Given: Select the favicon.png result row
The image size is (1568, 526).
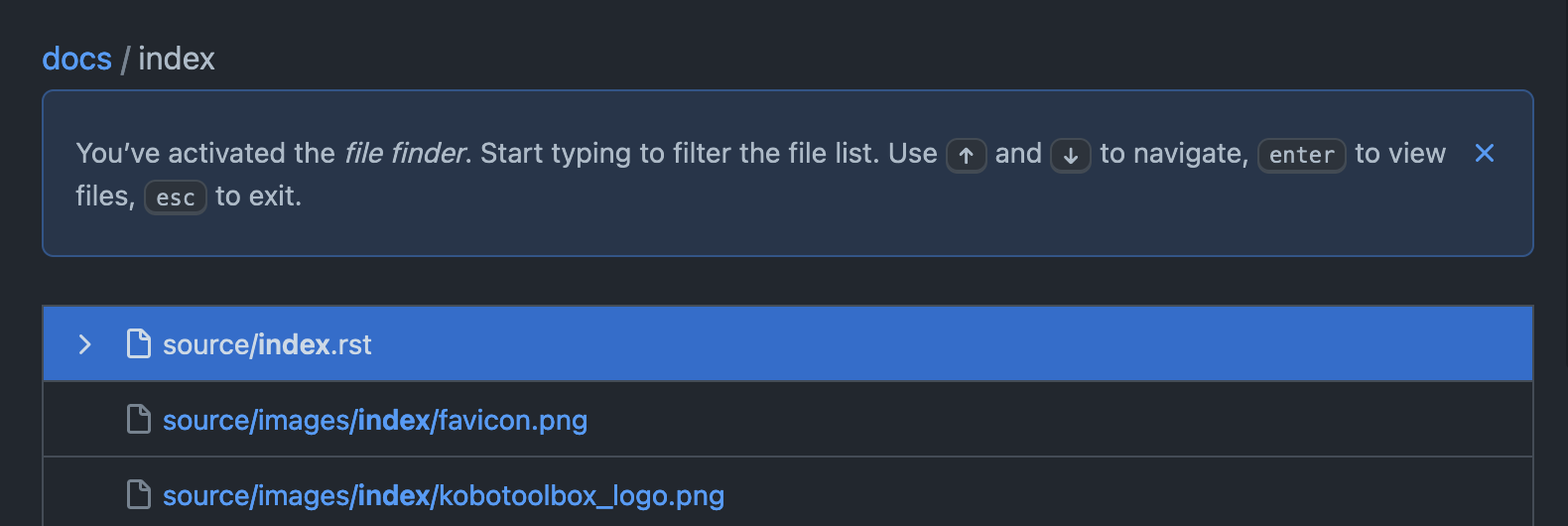Looking at the screenshot, I should click(893, 420).
